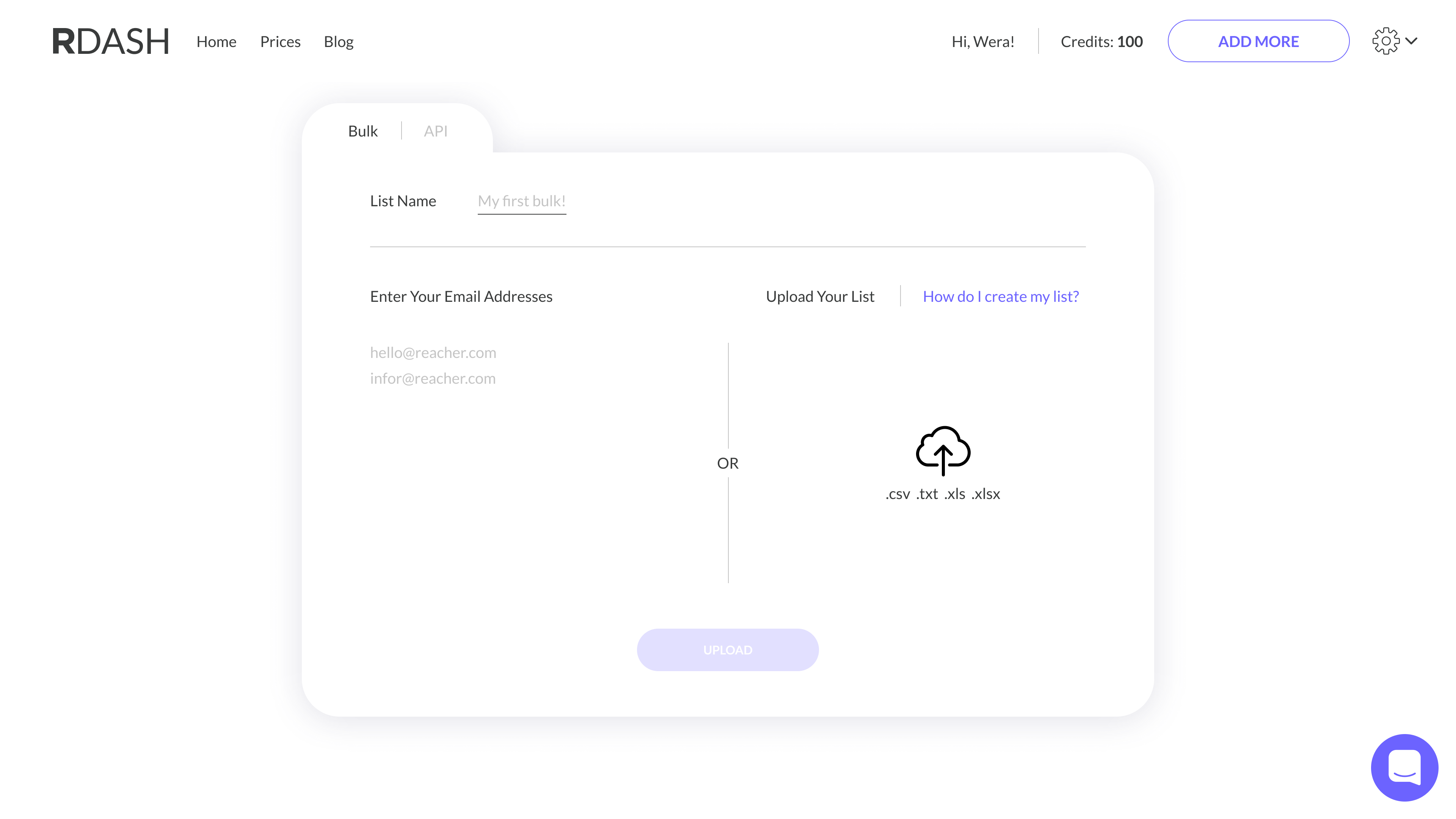This screenshot has width=1456, height=819.
Task: Expand the settings dropdown chevron
Action: coord(1411,41)
